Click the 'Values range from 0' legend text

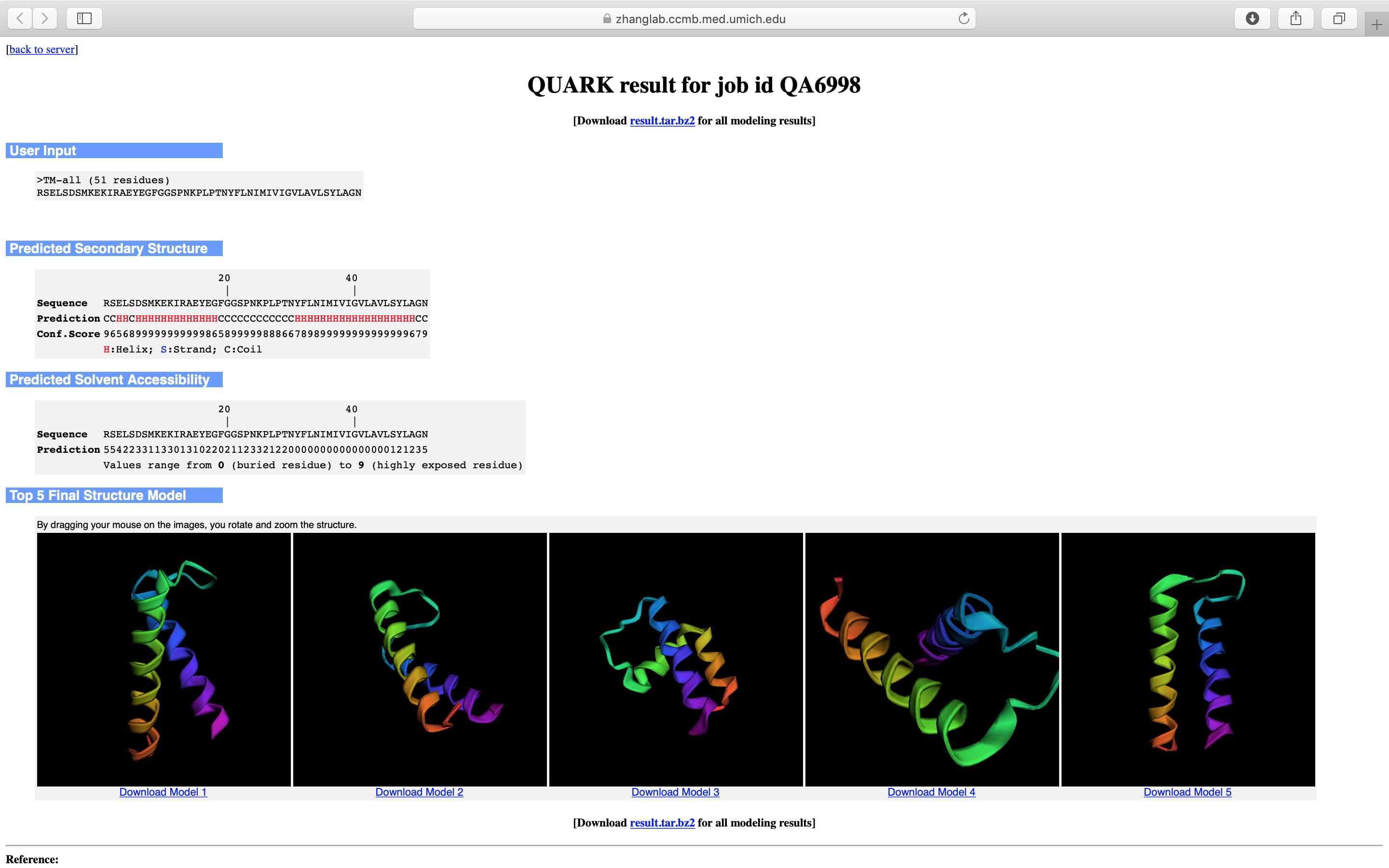[x=313, y=465]
